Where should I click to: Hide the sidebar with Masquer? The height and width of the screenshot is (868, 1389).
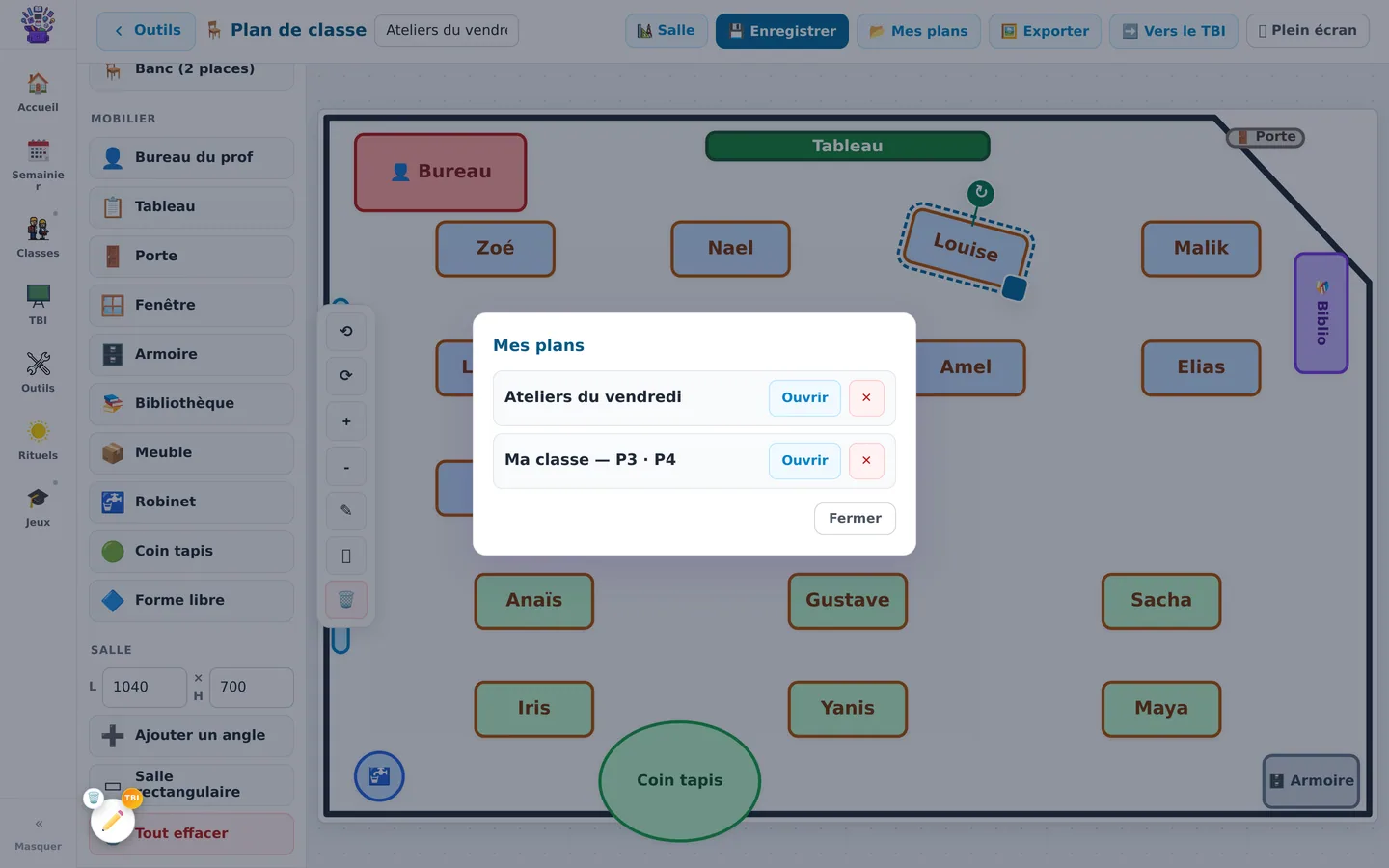coord(38,834)
